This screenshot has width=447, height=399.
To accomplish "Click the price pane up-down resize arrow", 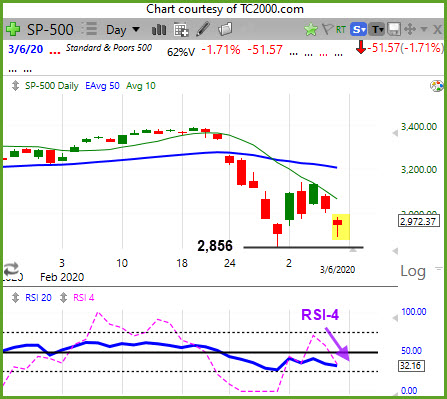I will click(15, 86).
